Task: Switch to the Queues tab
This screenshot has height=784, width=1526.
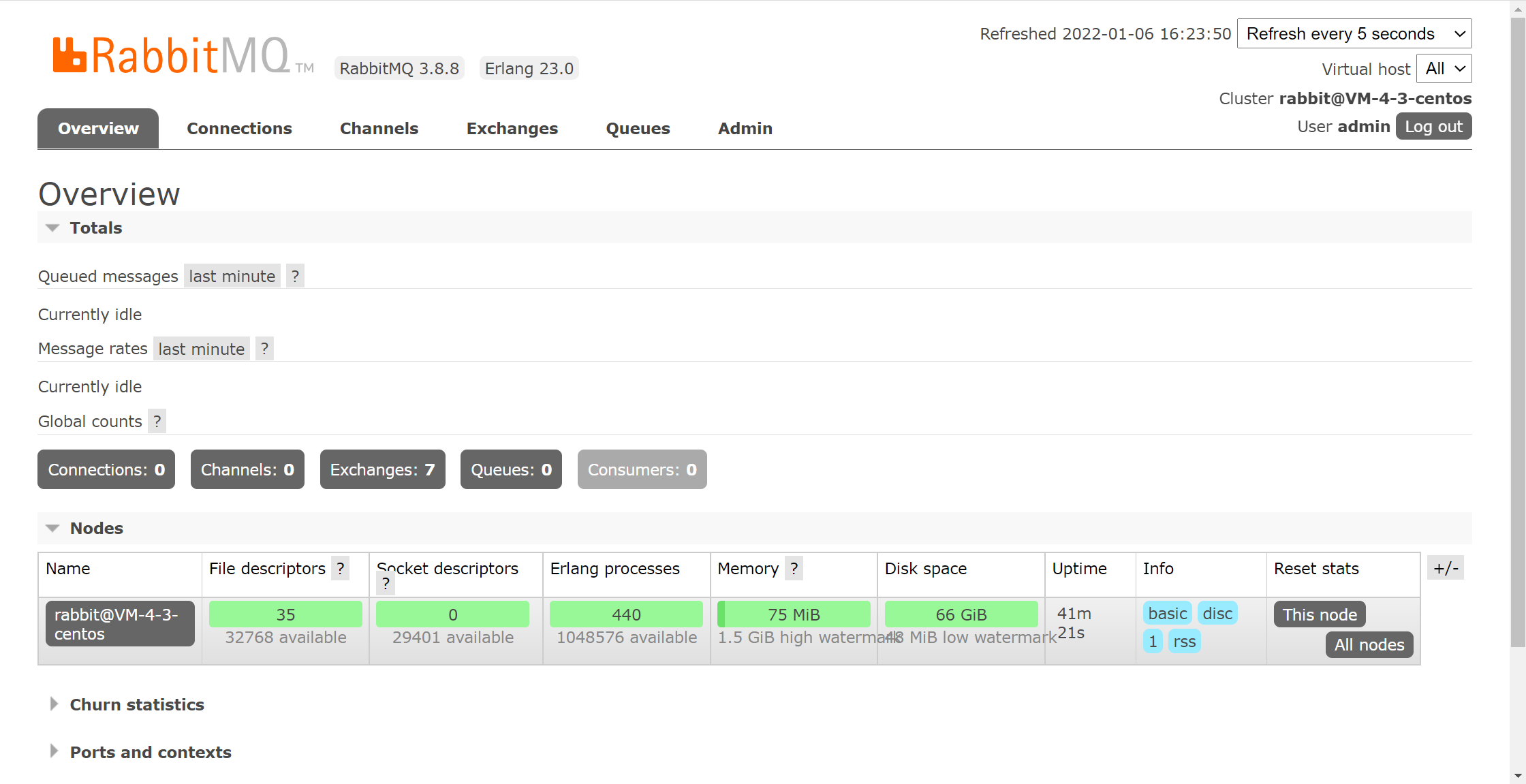Action: [638, 128]
